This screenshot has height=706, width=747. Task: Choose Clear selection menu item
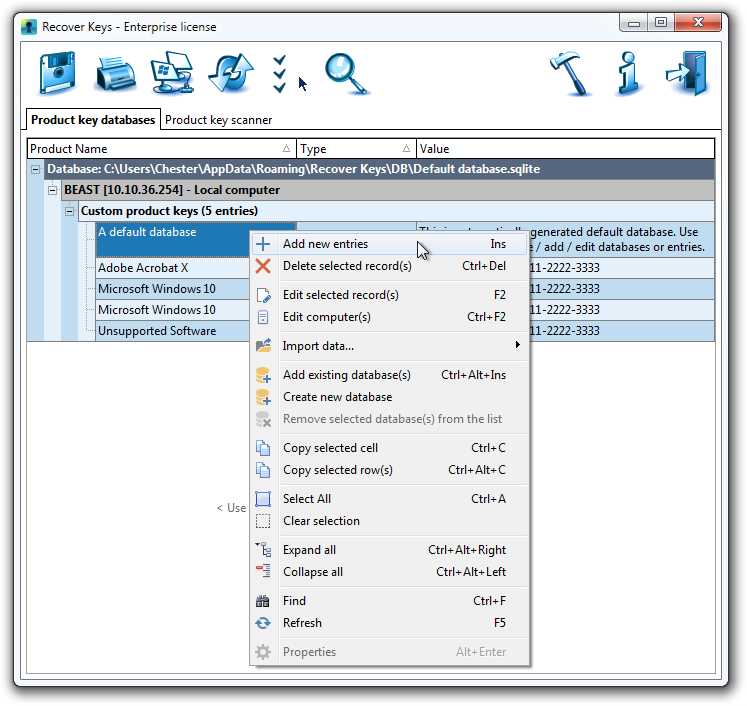(390, 521)
